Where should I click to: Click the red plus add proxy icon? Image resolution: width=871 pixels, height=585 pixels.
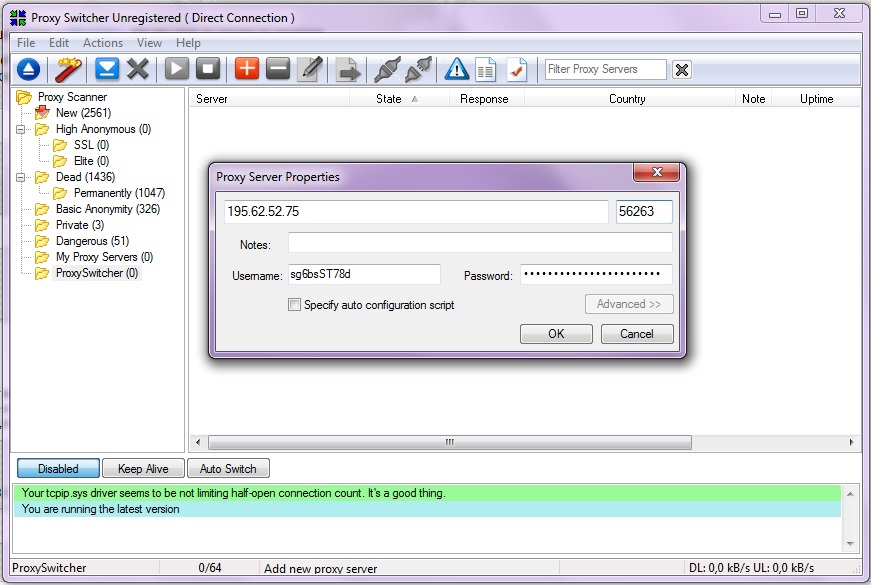pos(247,69)
